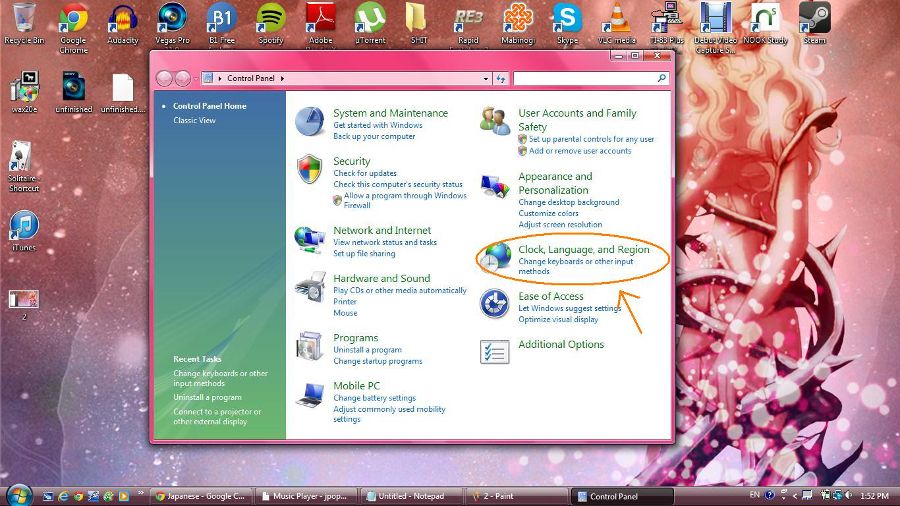Select Control Panel Home in sidebar
The image size is (900, 506).
click(209, 106)
